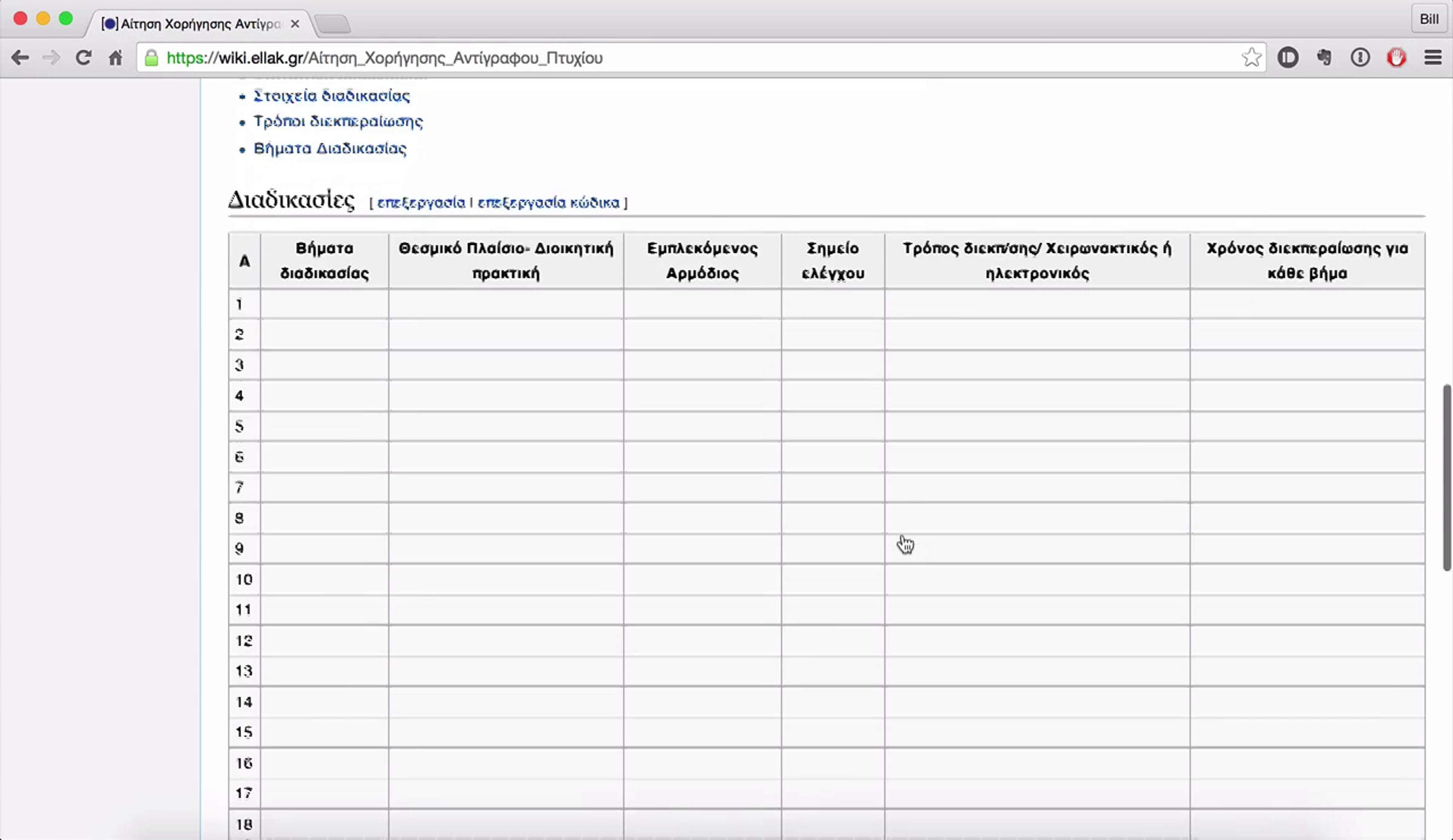
Task: Click the Βήματα διαδικασίας column header
Action: pos(325,261)
